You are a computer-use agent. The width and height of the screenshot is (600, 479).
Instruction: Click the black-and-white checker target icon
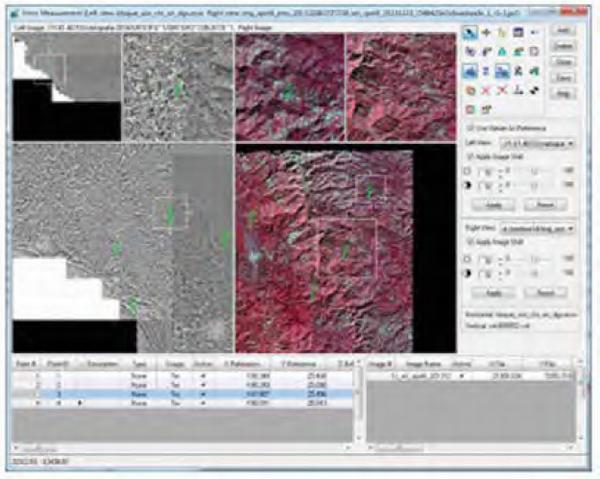[x=535, y=88]
